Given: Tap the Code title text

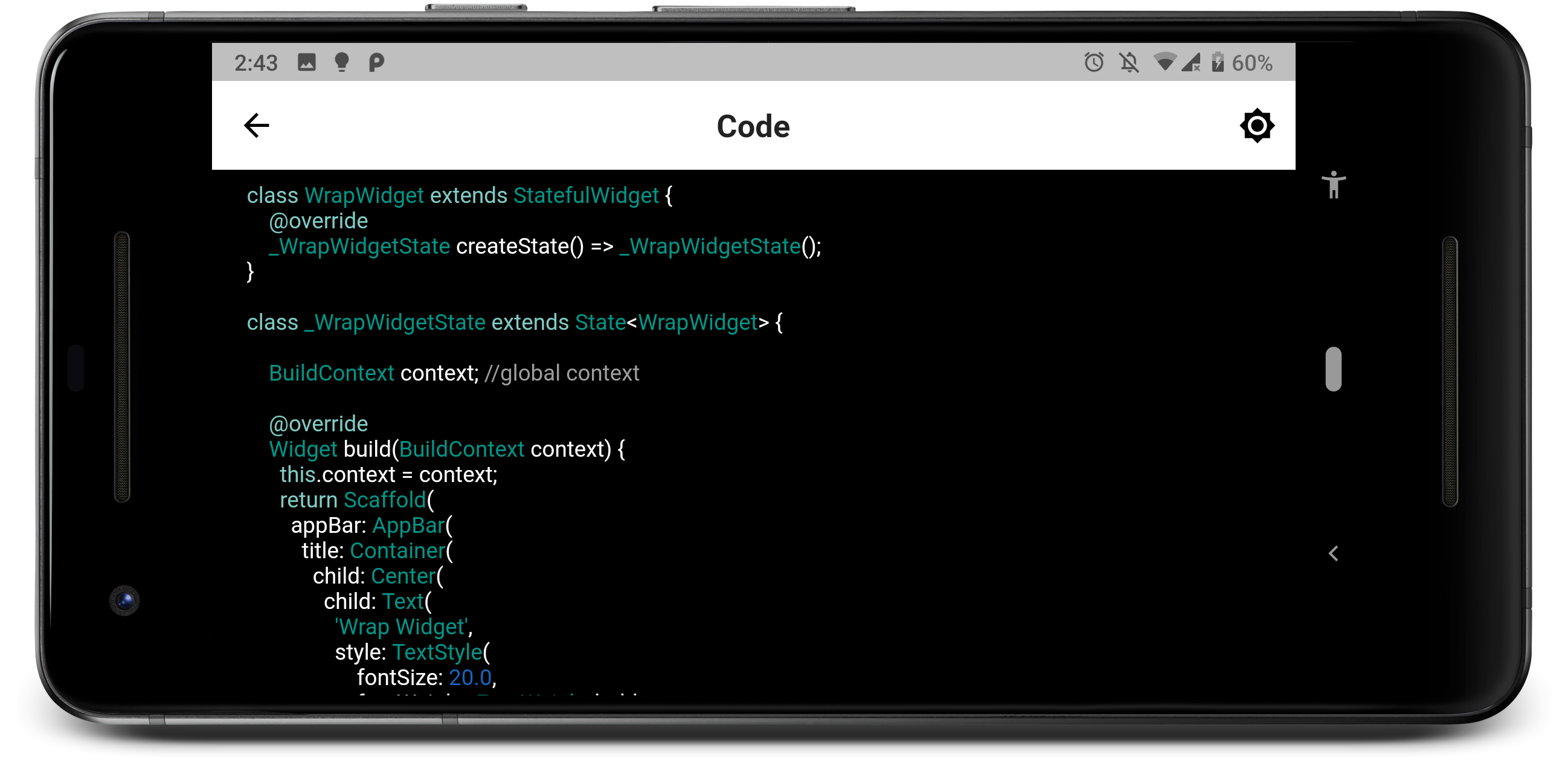Looking at the screenshot, I should 753,127.
